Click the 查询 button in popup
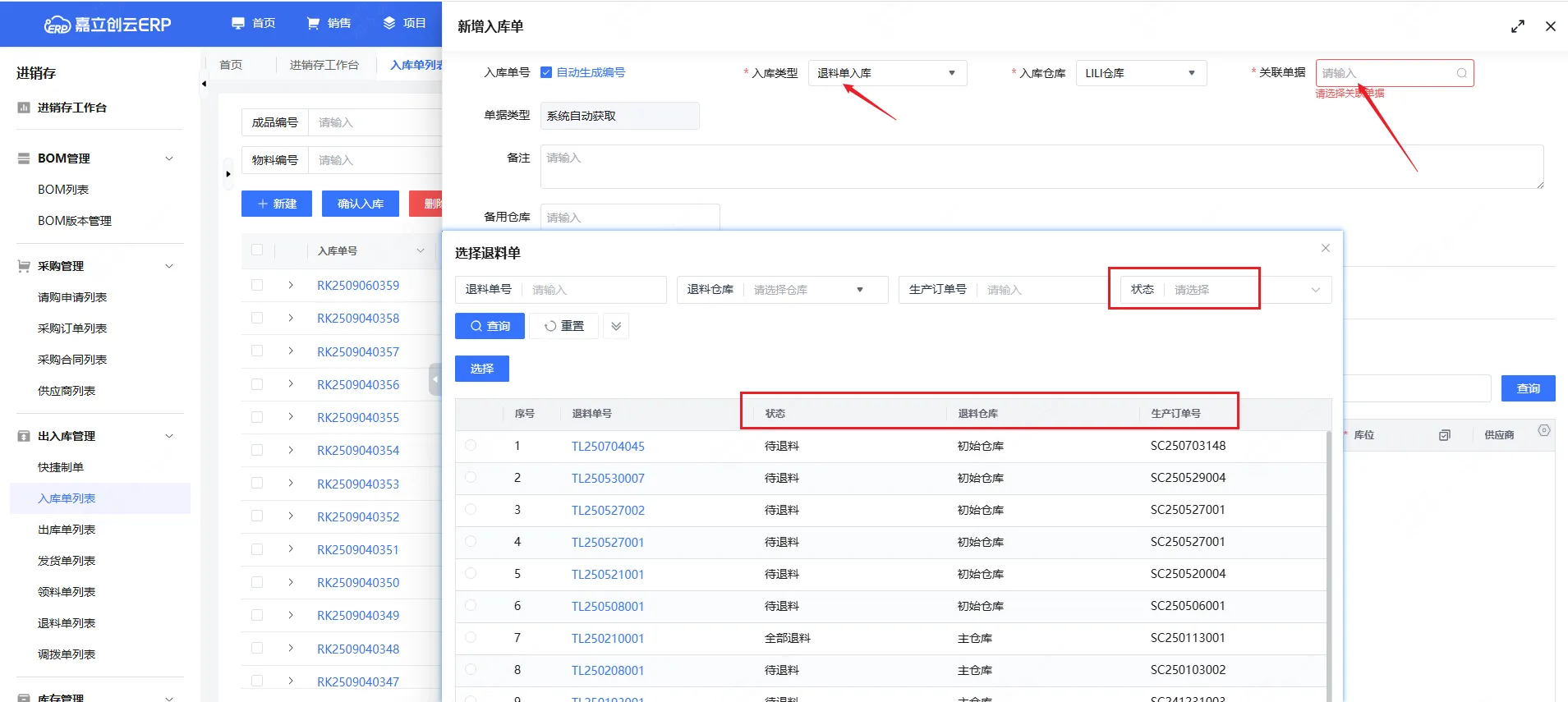The width and height of the screenshot is (1568, 702). tap(490, 326)
